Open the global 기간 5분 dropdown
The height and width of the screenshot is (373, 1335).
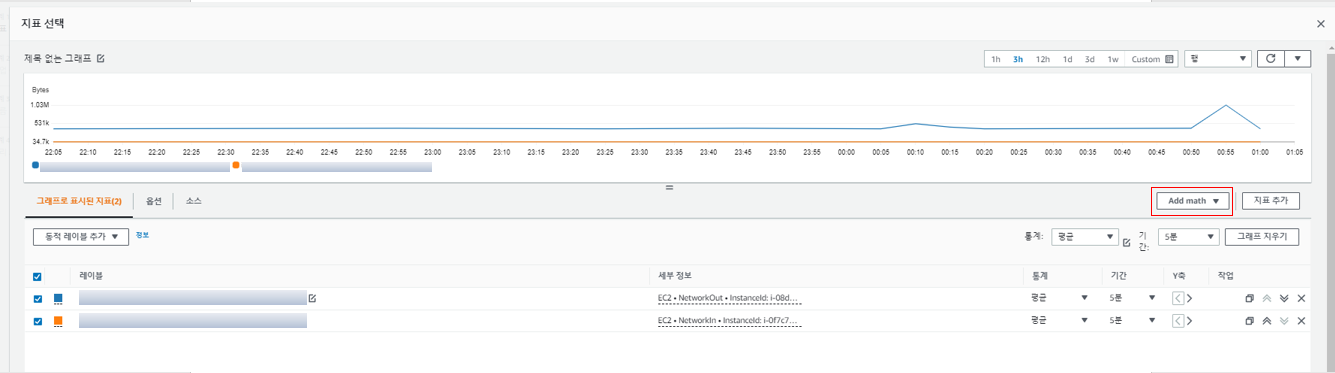click(1190, 237)
